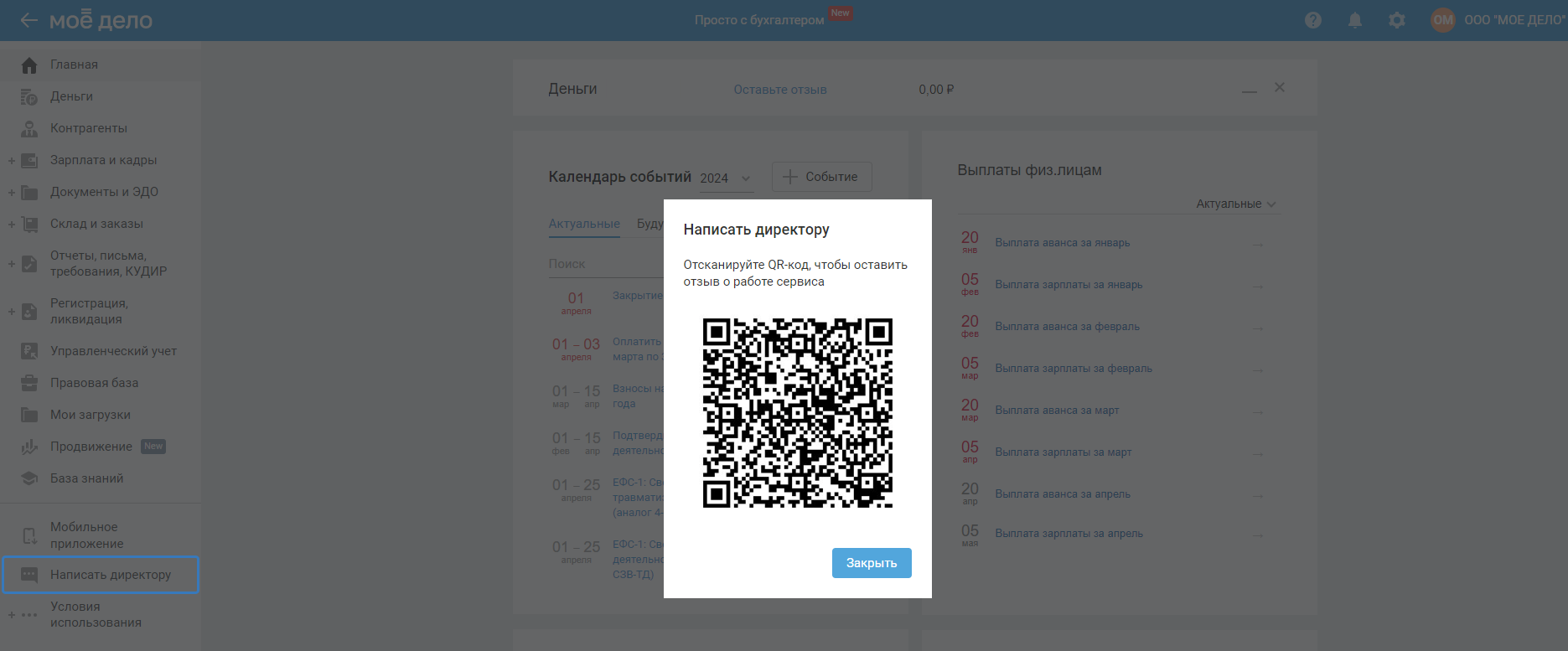1568x651 pixels.
Task: Click the Написать директору message icon
Action: (x=29, y=575)
